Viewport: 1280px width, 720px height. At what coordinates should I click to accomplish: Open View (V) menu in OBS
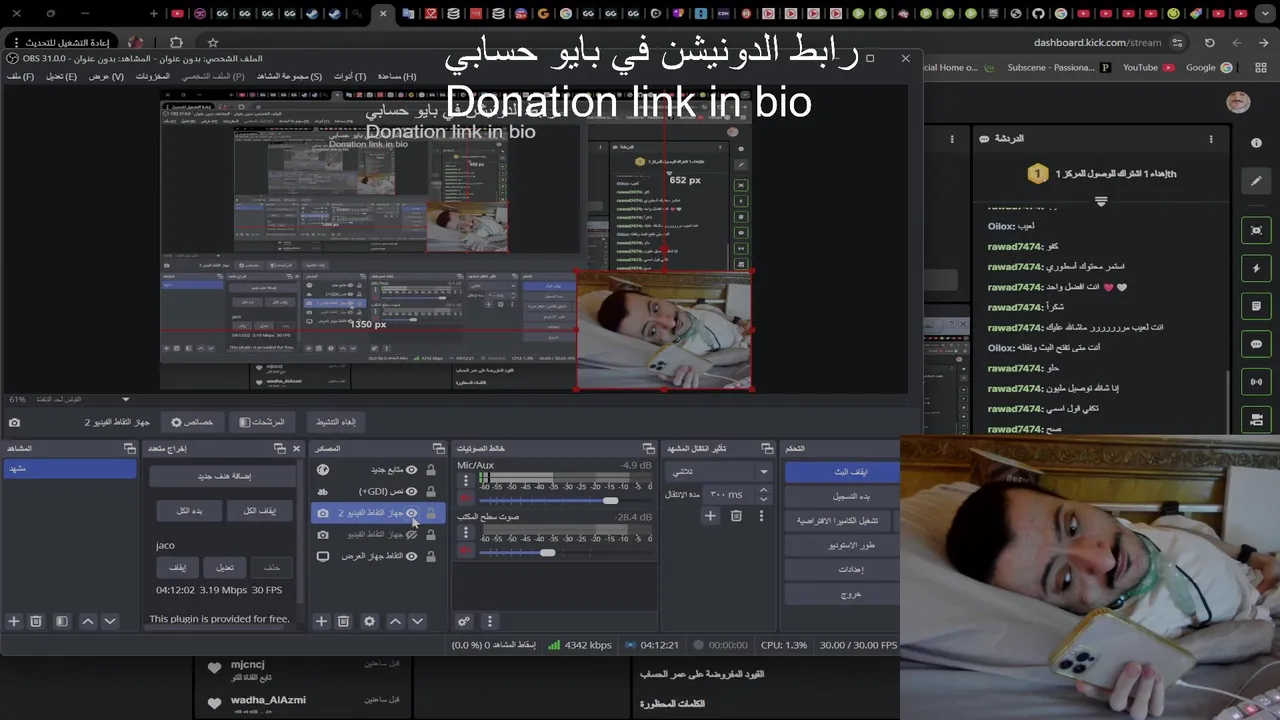(106, 76)
